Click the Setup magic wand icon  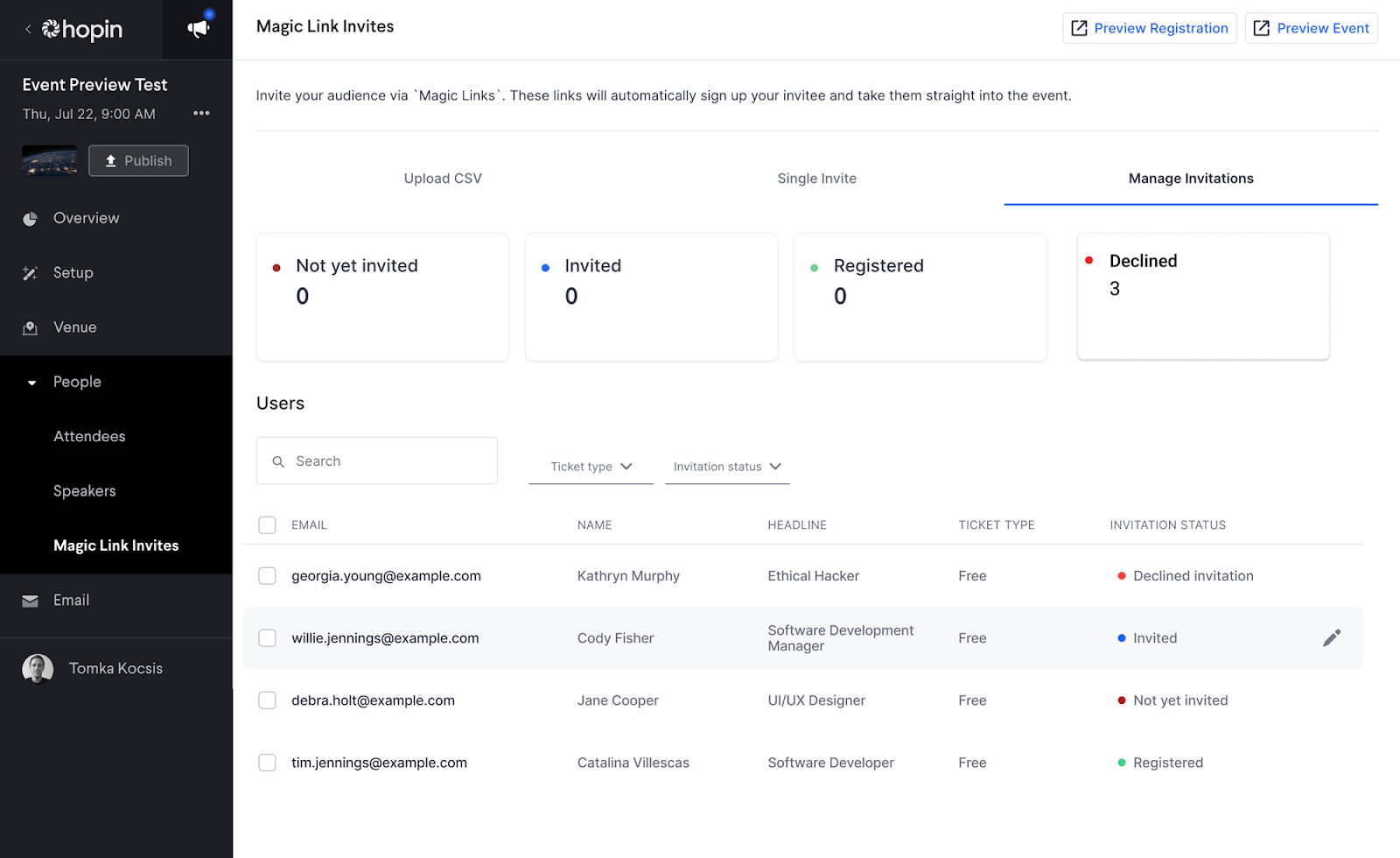(x=30, y=273)
